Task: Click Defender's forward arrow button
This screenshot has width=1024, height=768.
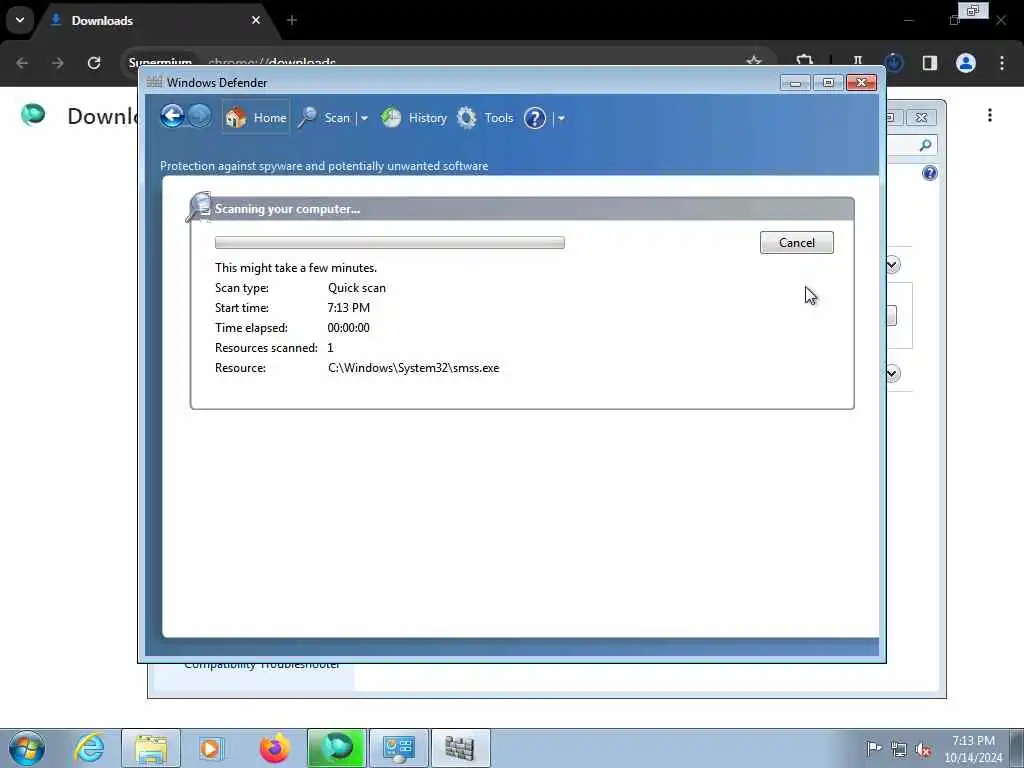Action: [x=200, y=117]
